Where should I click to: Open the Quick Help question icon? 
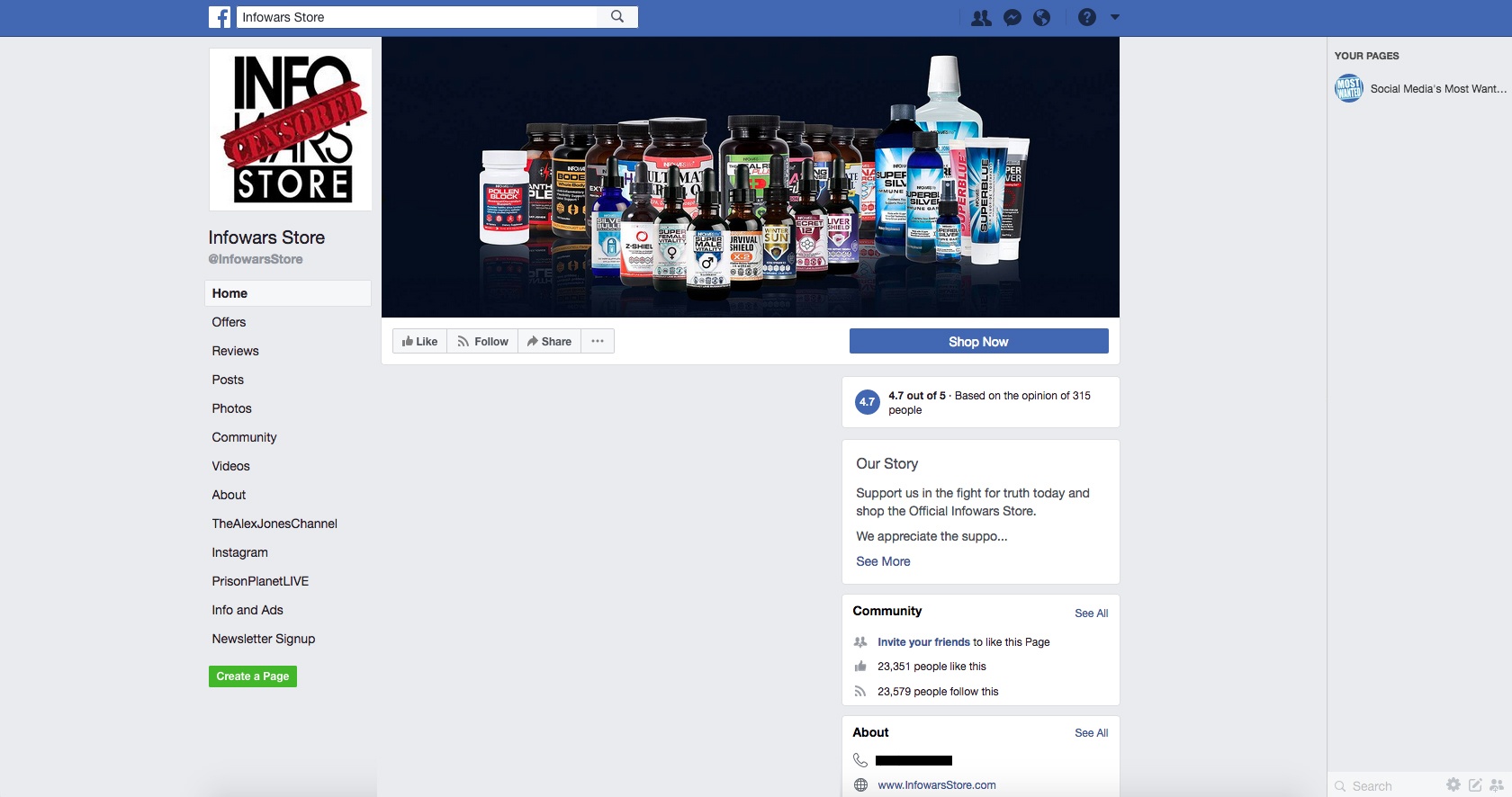1087,17
